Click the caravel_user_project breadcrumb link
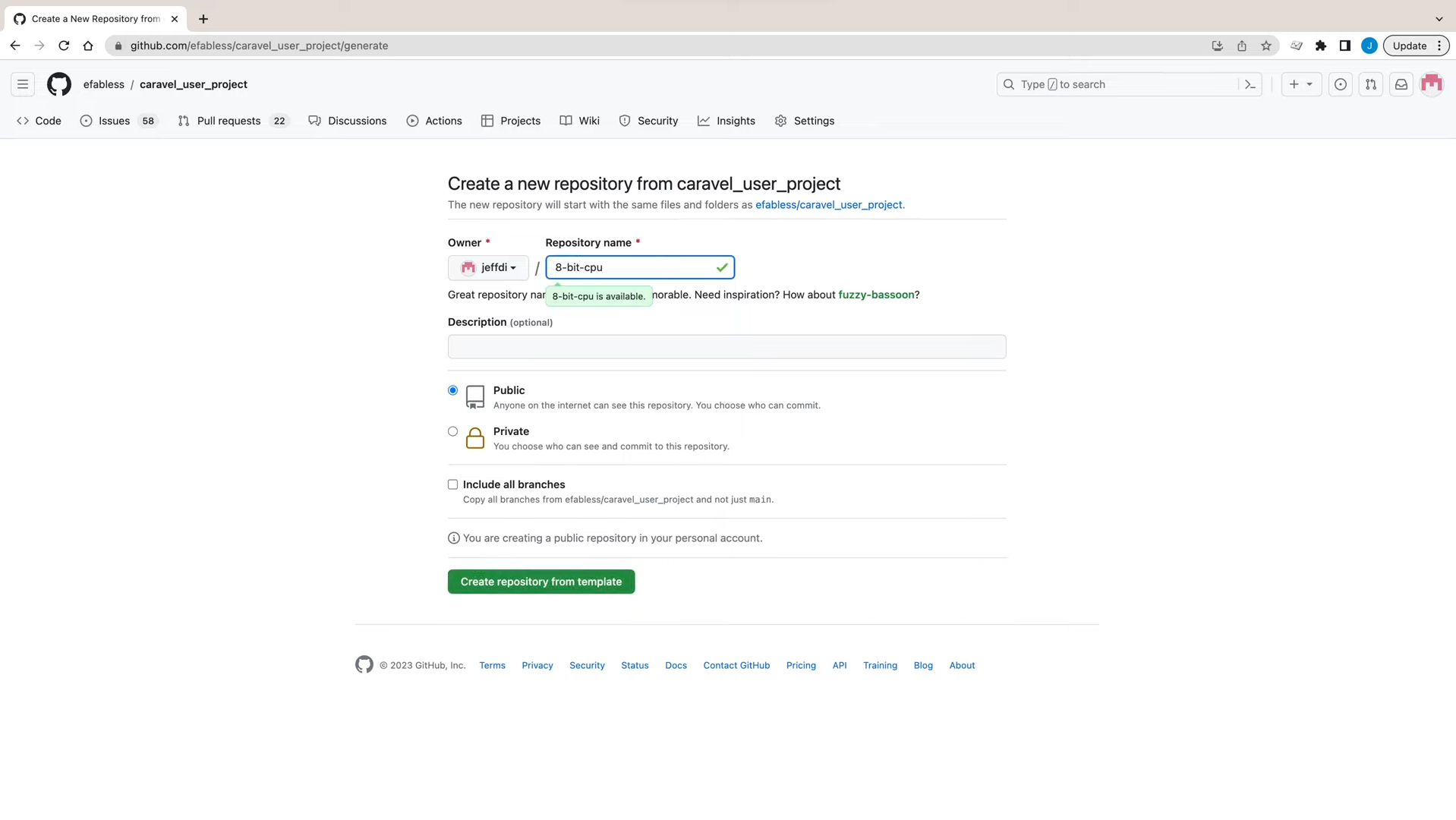Screen dimensions: 1456x820 [194, 84]
